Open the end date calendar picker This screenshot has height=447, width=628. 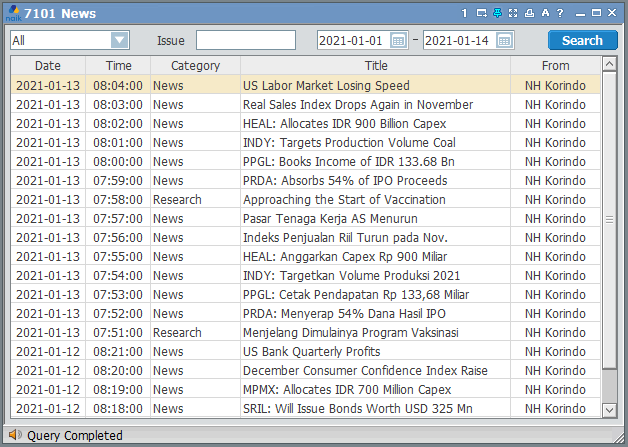pos(504,40)
